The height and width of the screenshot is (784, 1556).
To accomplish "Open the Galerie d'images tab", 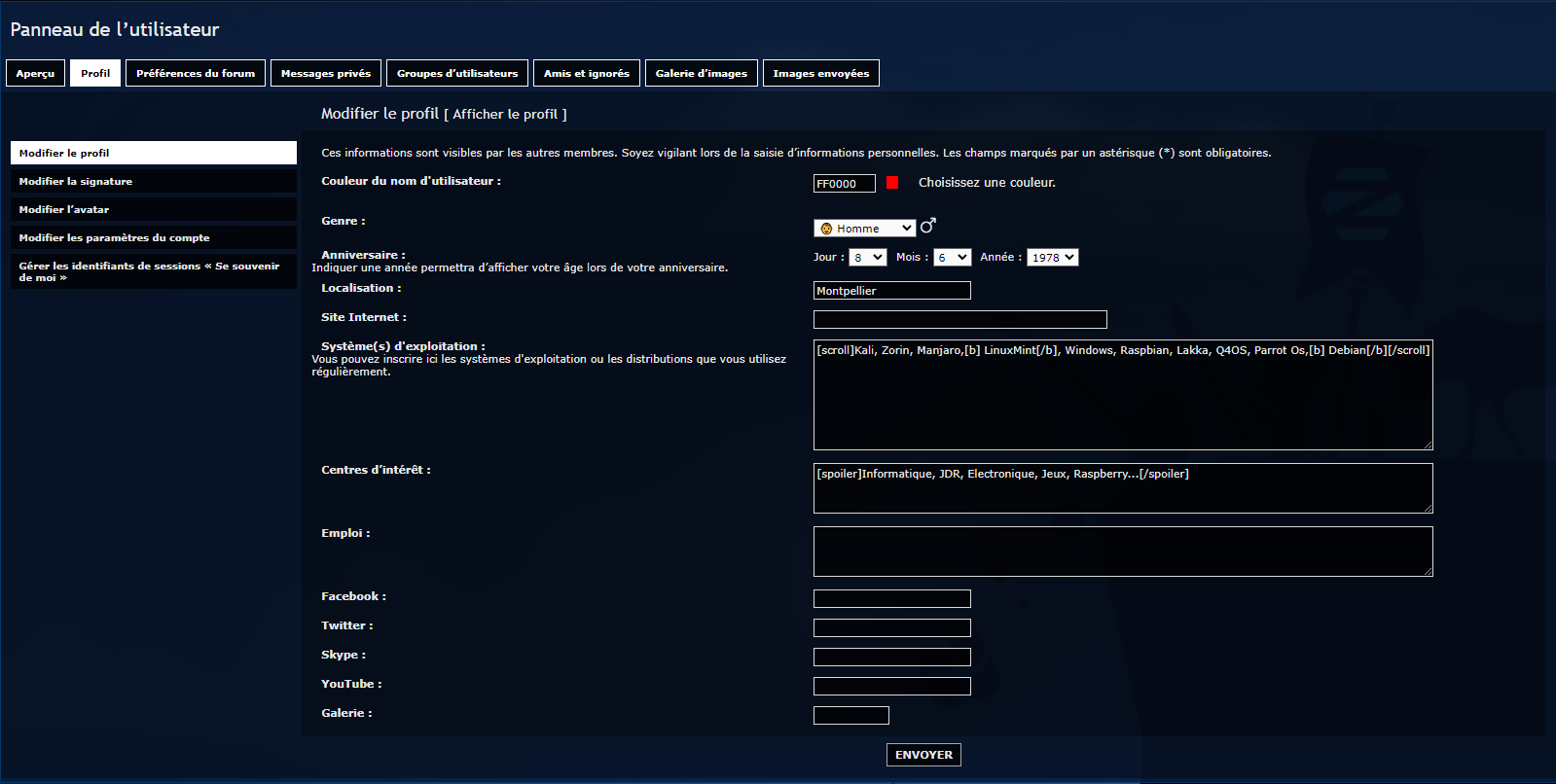I will [701, 74].
